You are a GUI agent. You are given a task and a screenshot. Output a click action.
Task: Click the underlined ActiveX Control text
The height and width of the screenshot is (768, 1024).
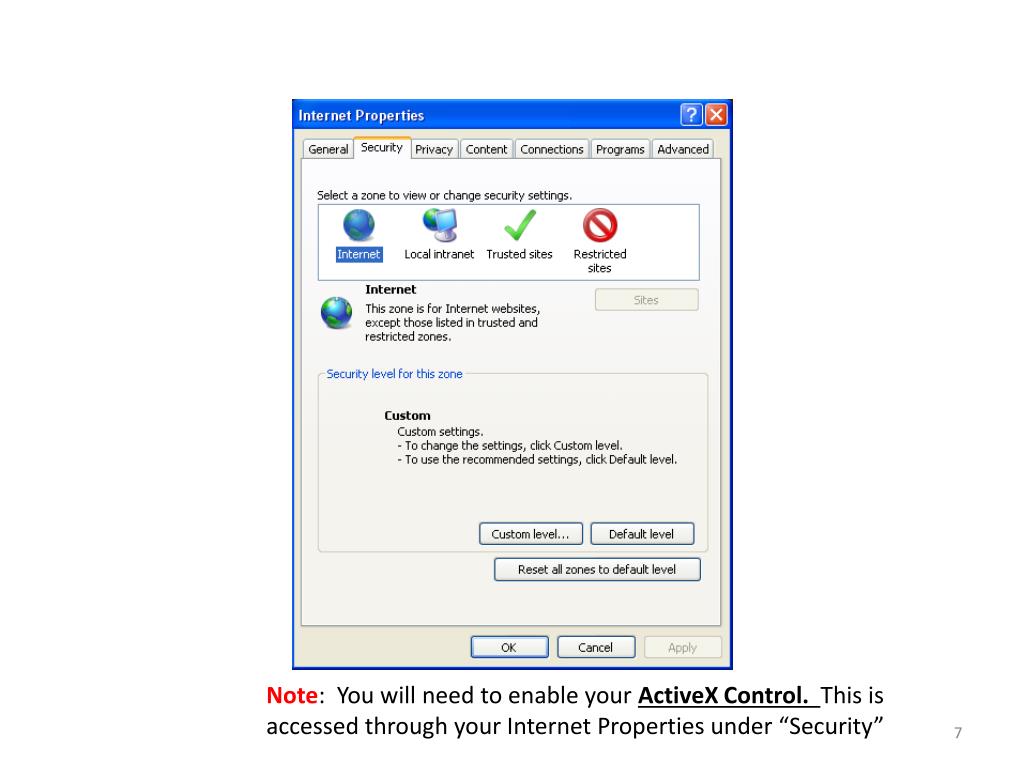point(724,696)
